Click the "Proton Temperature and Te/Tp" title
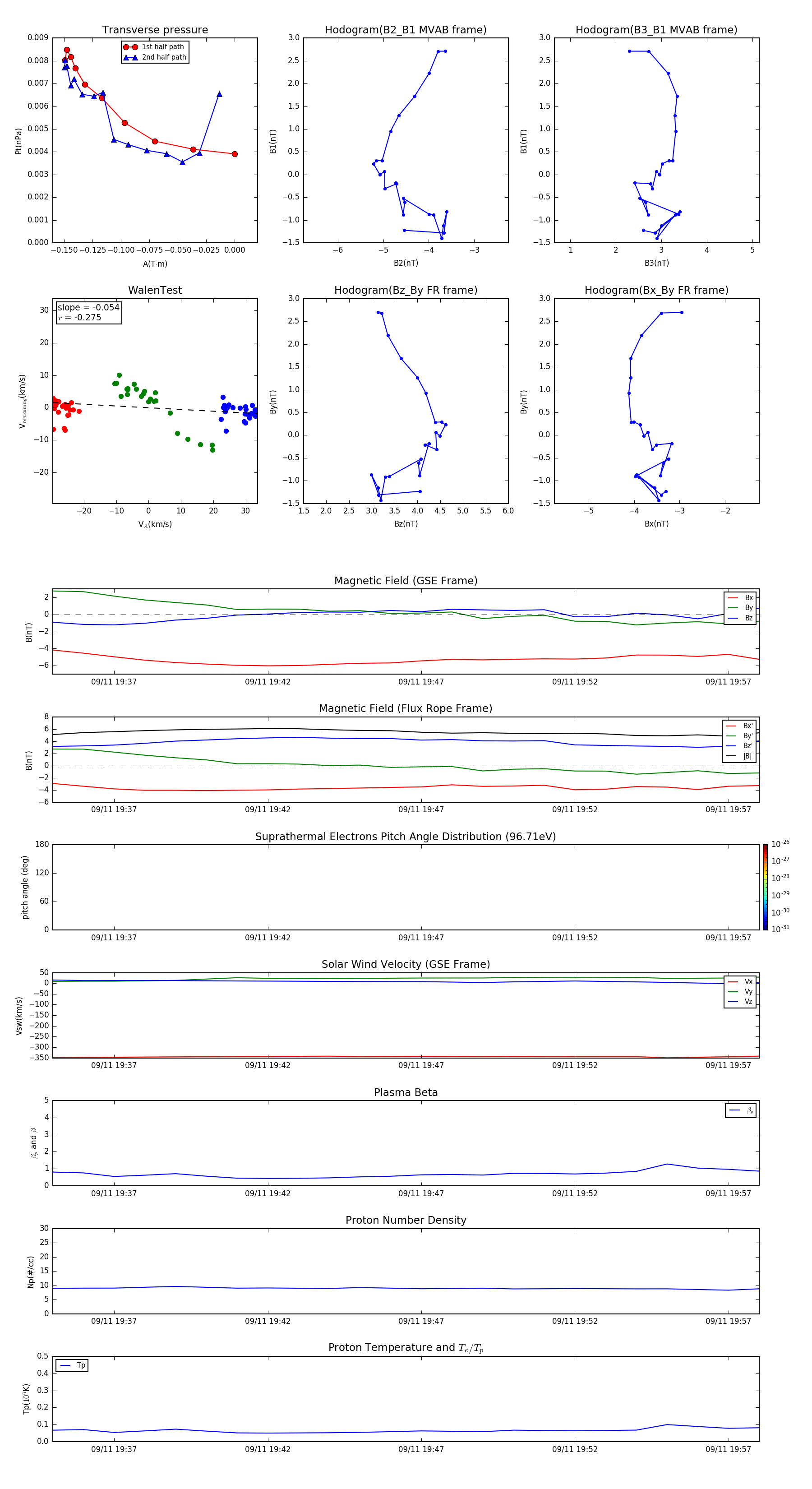The height and width of the screenshot is (1489, 812). (x=406, y=1348)
